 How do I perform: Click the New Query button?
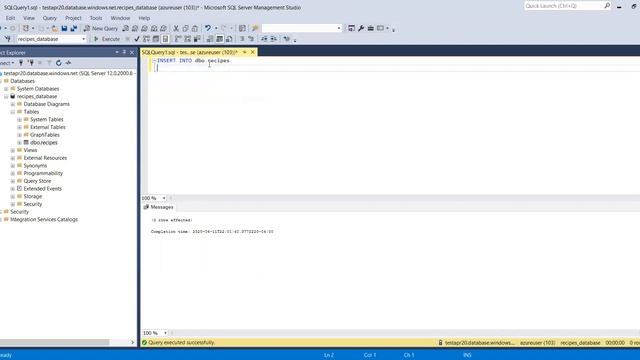click(x=100, y=28)
